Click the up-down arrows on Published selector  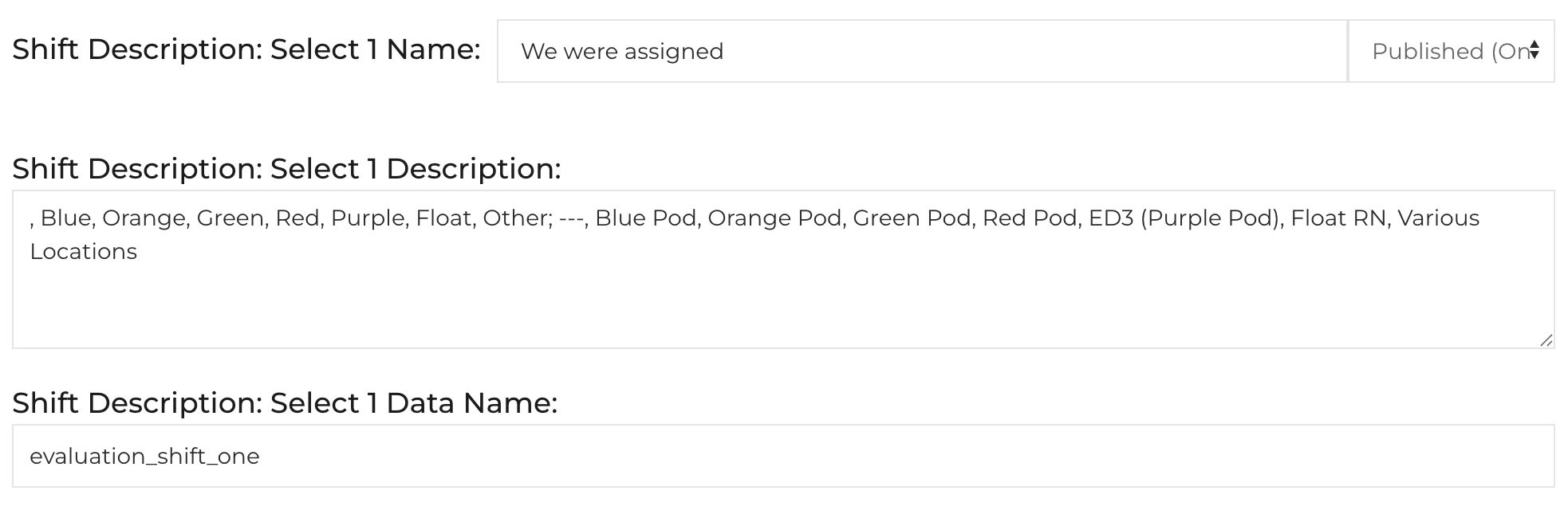pos(1535,51)
